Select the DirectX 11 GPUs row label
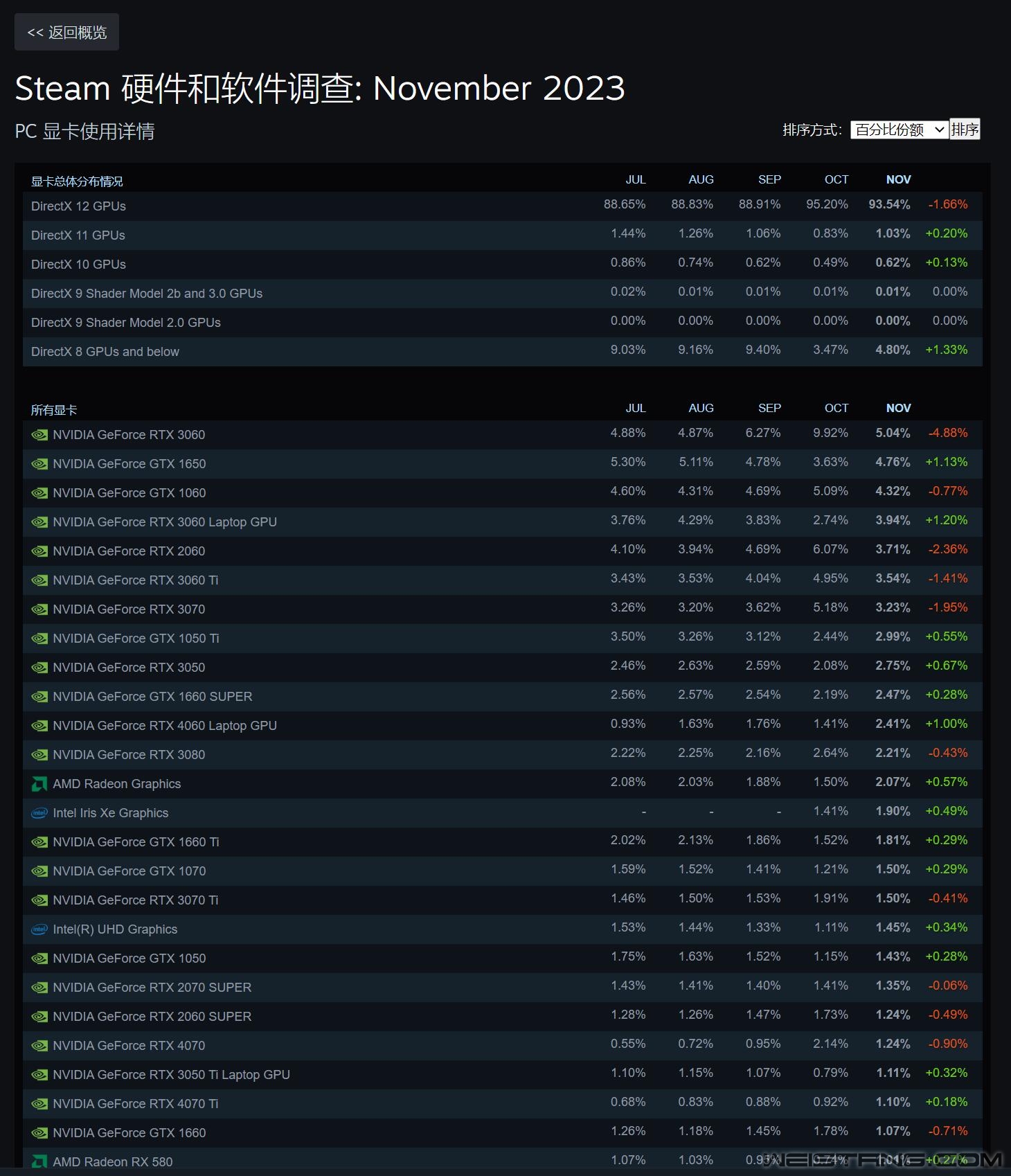 (78, 235)
